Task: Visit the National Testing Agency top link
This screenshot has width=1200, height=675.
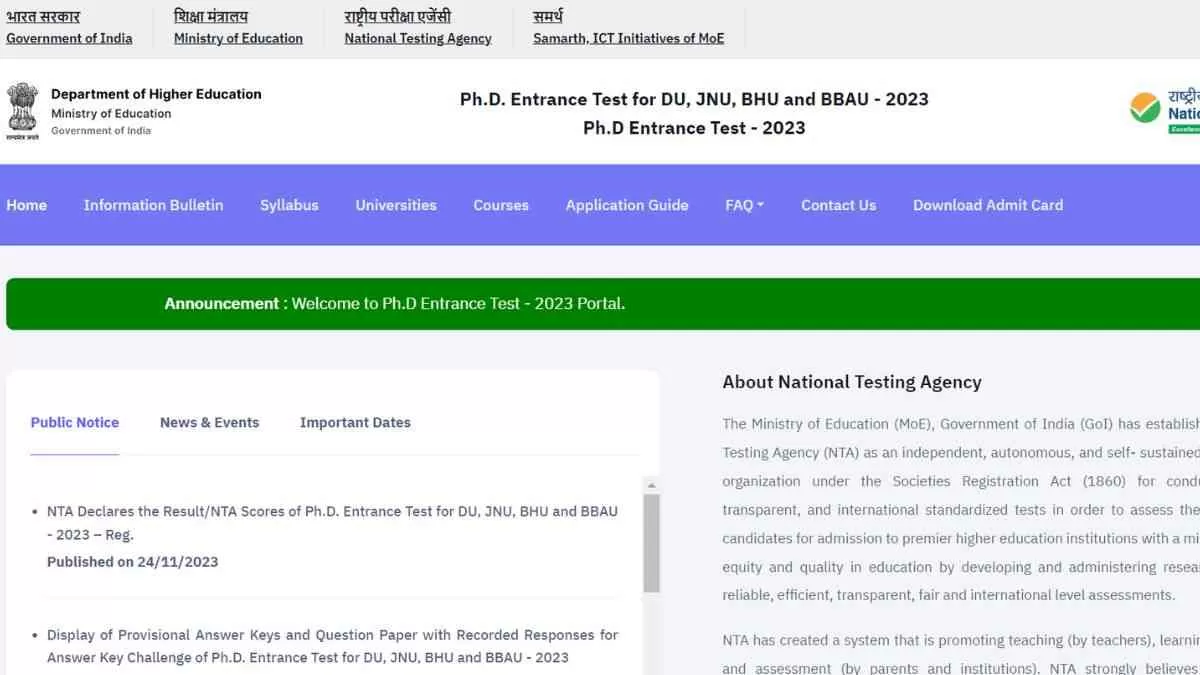Action: tap(418, 38)
